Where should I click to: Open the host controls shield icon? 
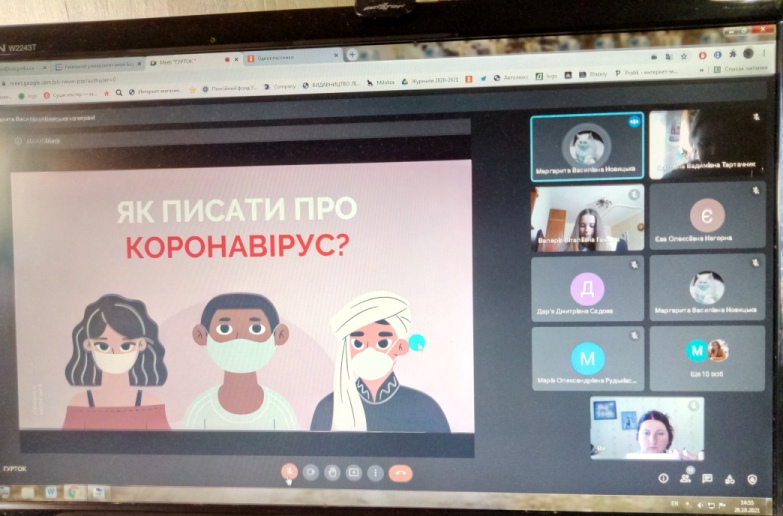click(752, 480)
